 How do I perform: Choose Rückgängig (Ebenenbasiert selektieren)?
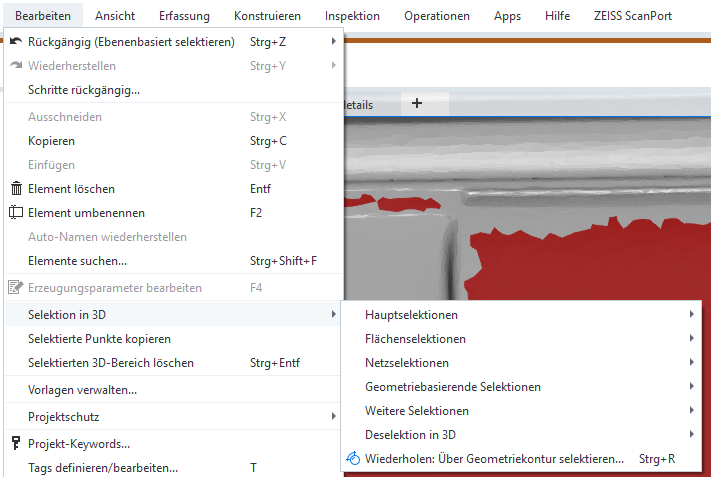click(x=173, y=42)
